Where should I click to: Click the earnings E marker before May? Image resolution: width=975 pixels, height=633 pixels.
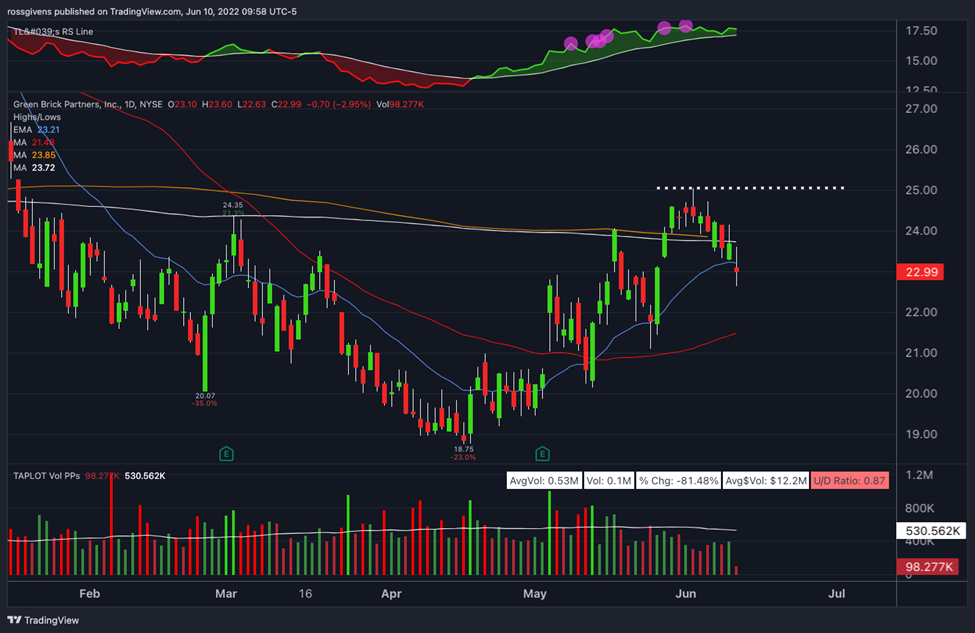click(542, 454)
